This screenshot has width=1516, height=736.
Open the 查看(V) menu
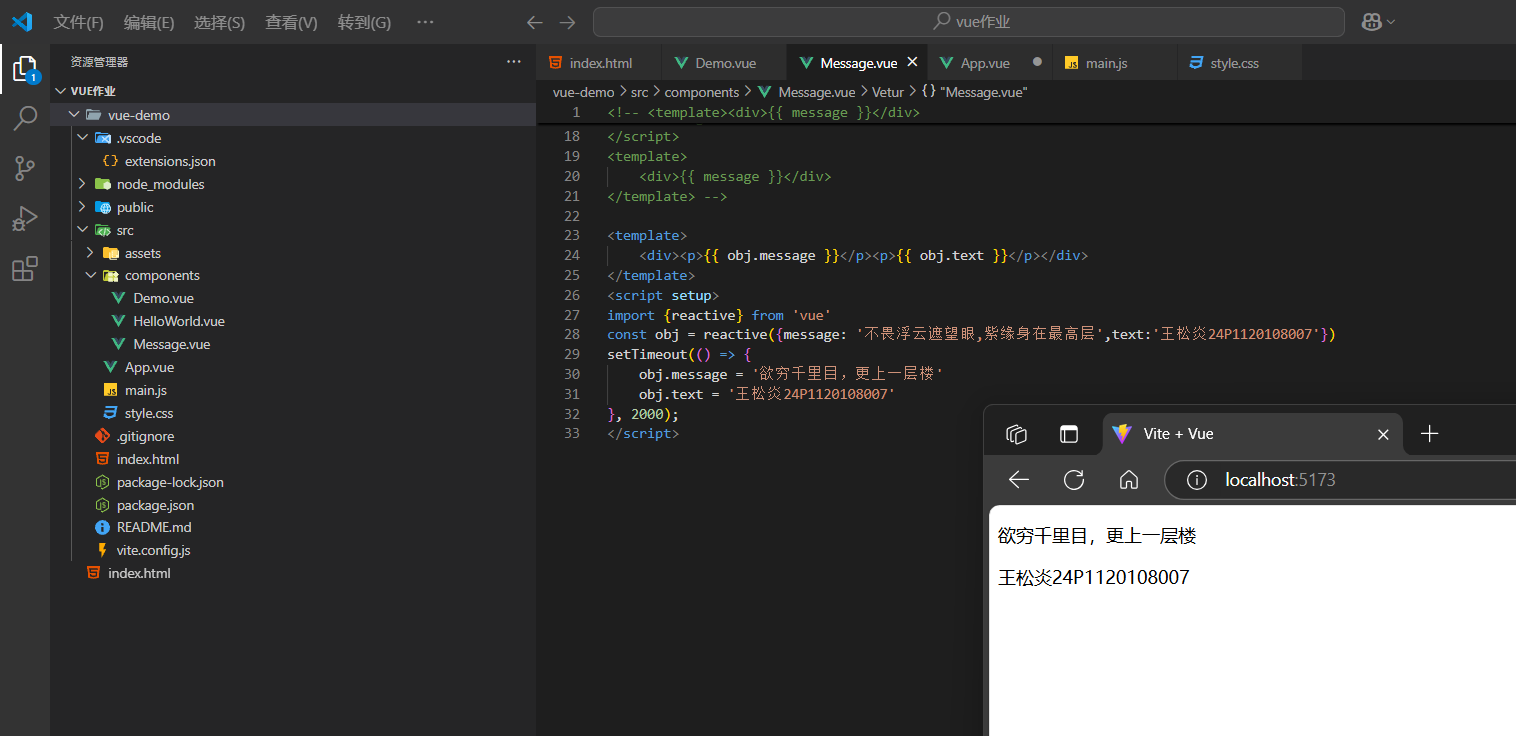291,22
